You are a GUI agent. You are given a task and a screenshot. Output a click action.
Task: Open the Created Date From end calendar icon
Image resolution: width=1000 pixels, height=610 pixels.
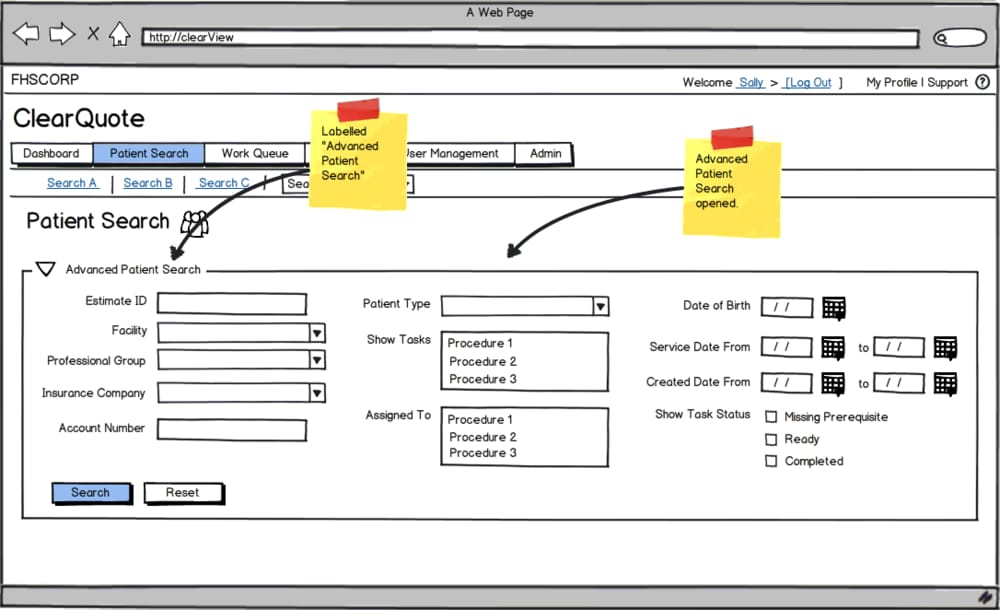pos(945,383)
